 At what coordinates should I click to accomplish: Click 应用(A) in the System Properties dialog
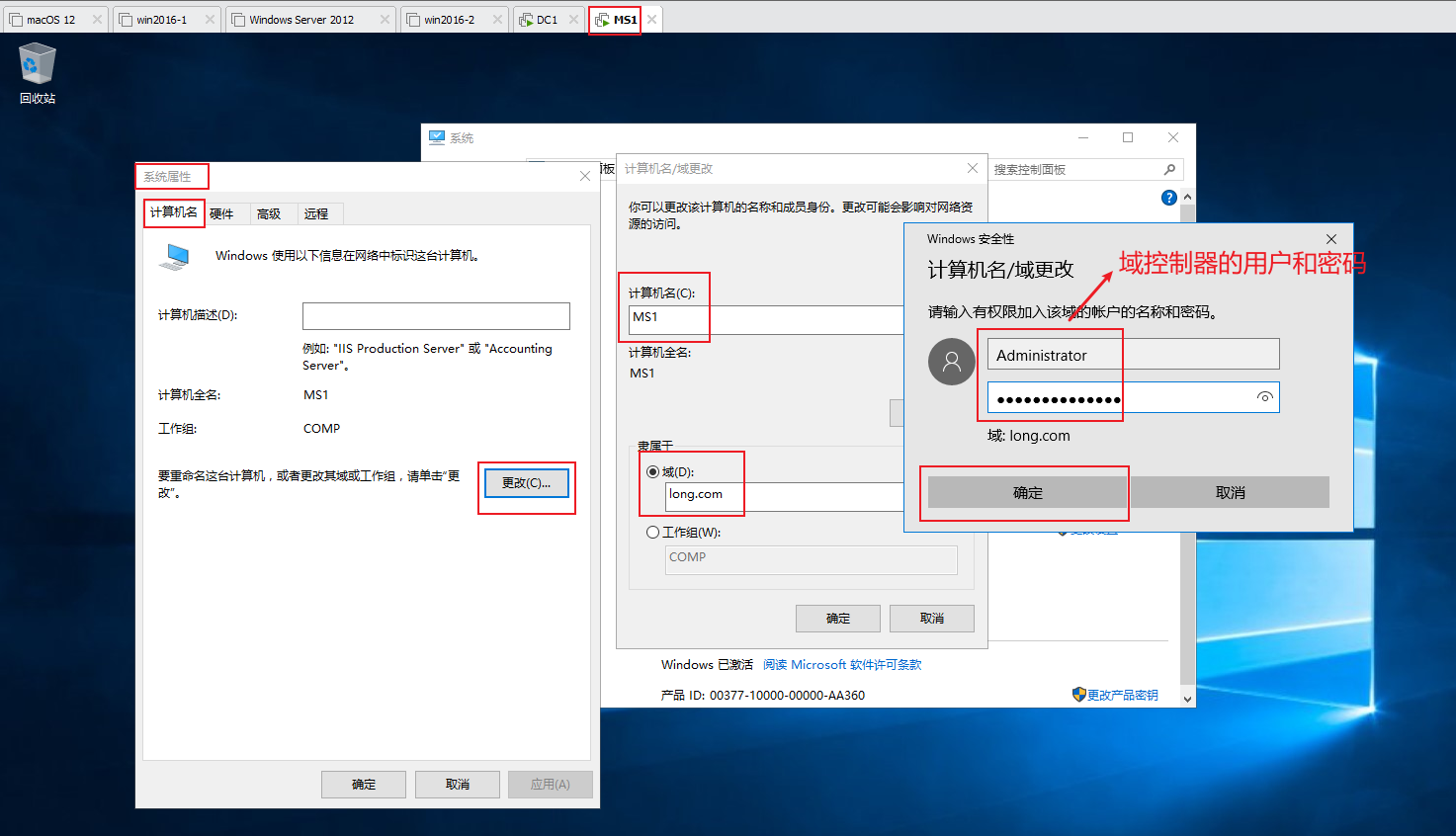pos(551,785)
